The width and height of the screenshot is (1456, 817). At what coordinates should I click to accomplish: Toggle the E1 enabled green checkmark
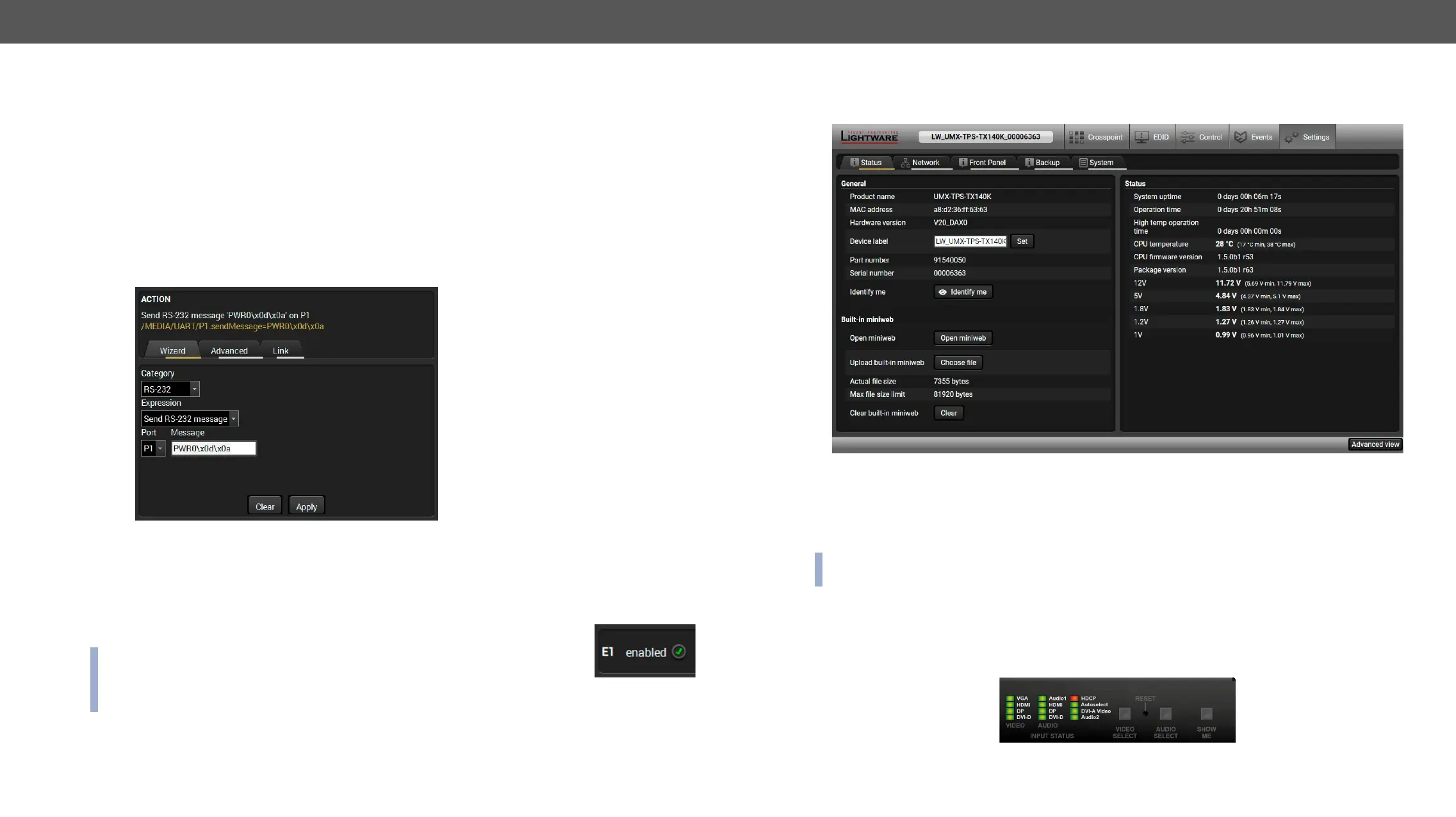679,652
